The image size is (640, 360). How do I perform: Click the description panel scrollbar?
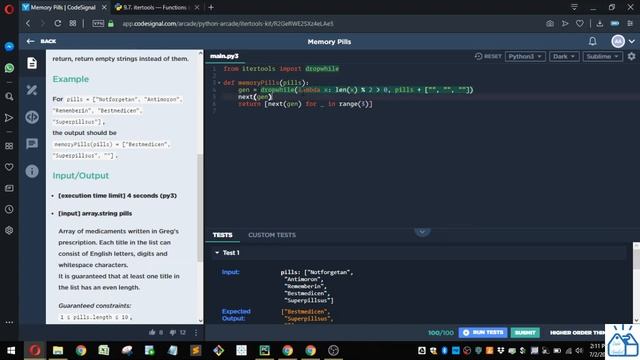click(x=200, y=207)
